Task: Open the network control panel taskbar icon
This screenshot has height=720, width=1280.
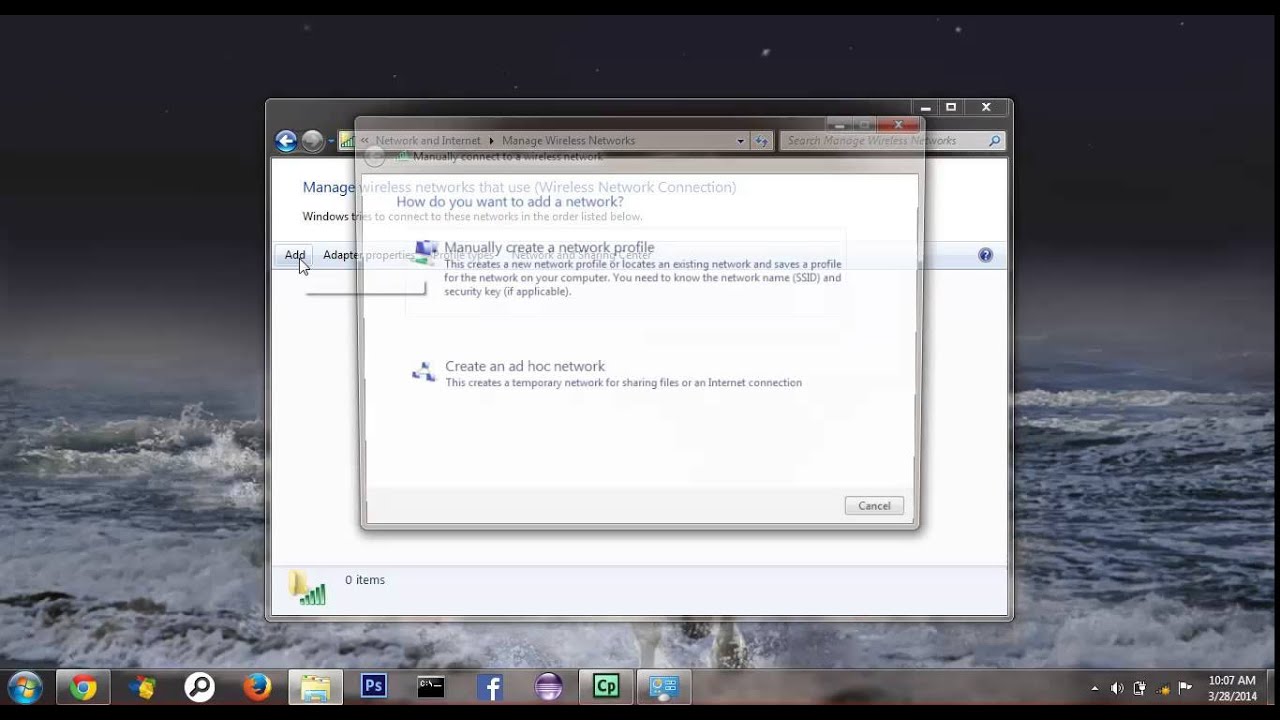Action: coord(664,687)
